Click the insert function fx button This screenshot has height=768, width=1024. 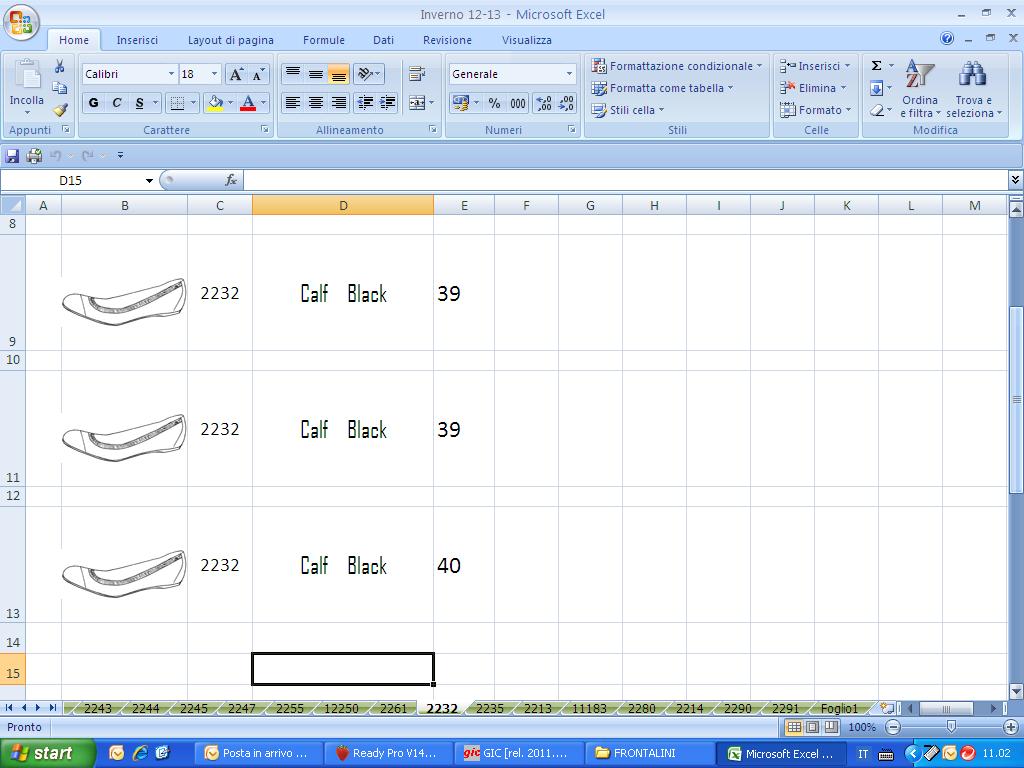point(231,180)
